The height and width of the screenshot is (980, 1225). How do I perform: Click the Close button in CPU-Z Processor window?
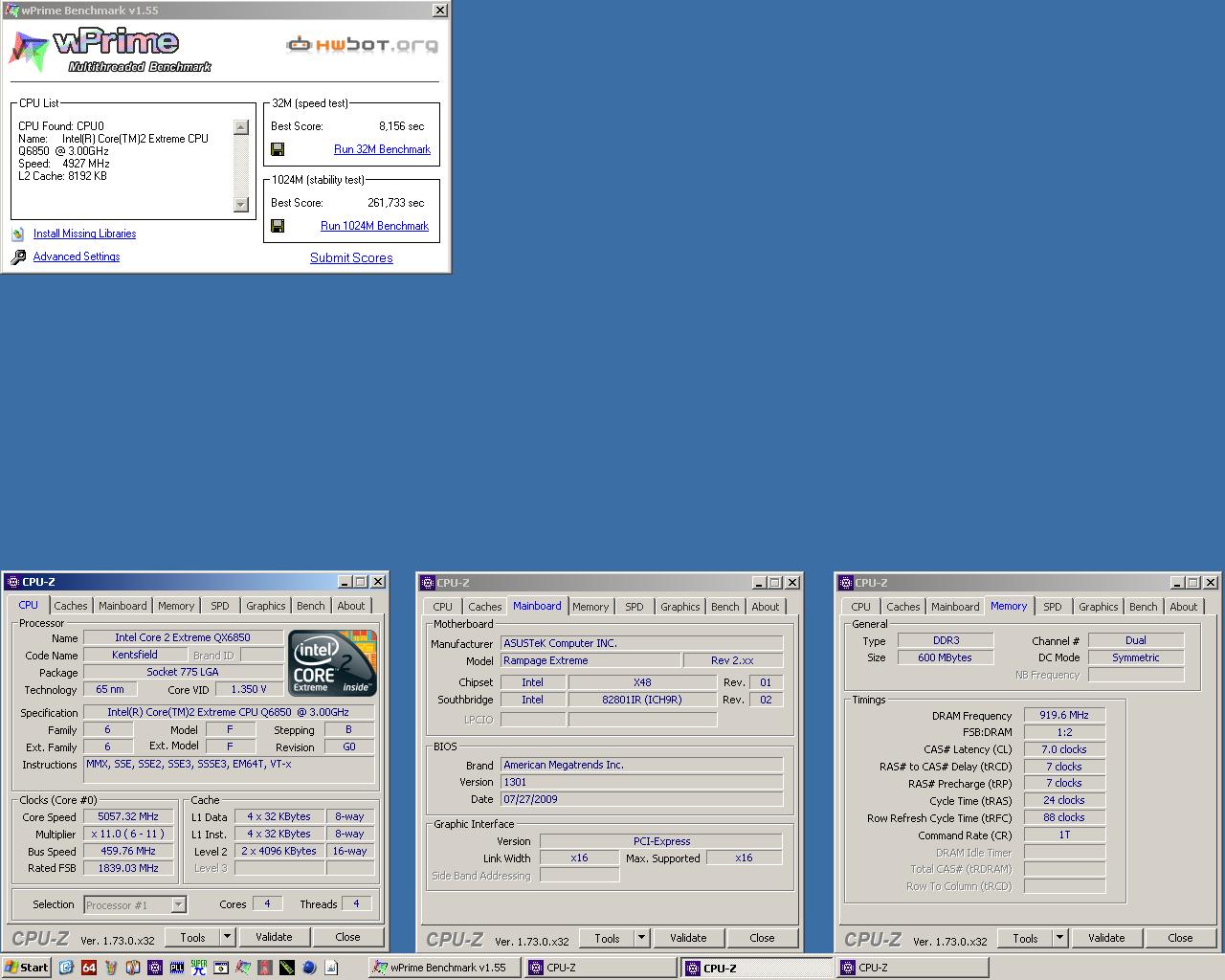347,937
